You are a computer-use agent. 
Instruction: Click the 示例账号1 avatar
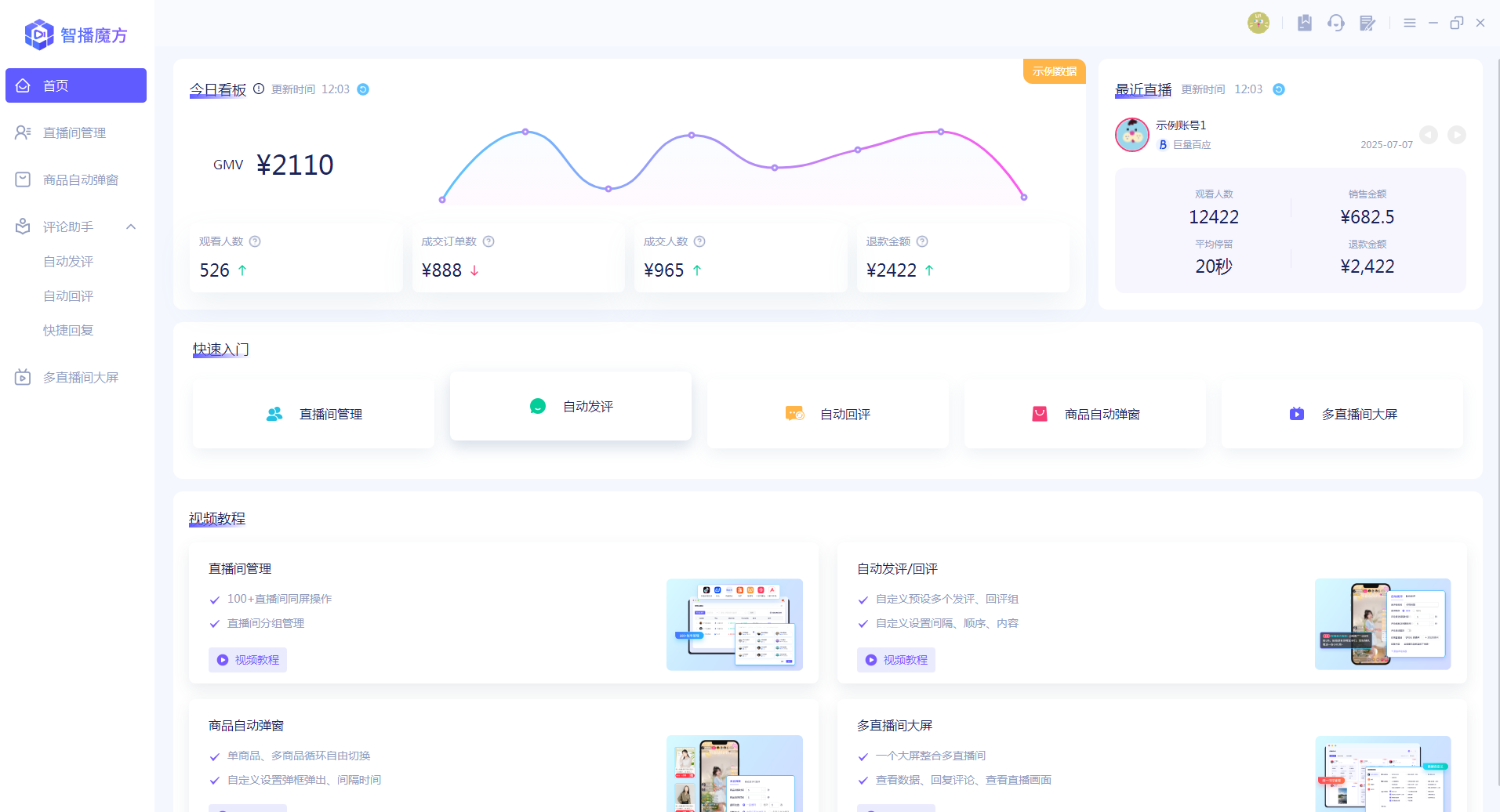(x=1132, y=135)
